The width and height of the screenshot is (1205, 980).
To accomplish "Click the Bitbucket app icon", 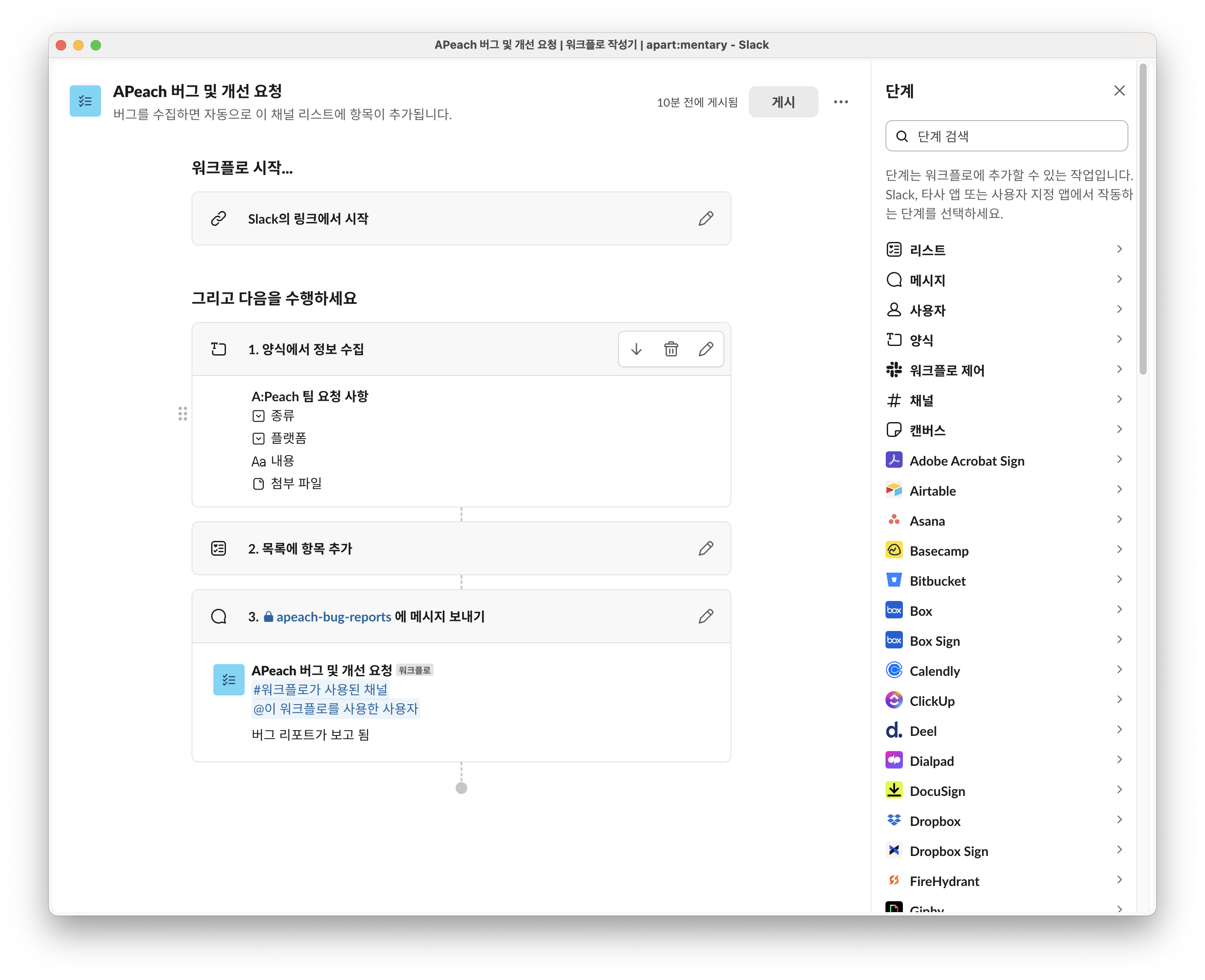I will click(x=894, y=580).
